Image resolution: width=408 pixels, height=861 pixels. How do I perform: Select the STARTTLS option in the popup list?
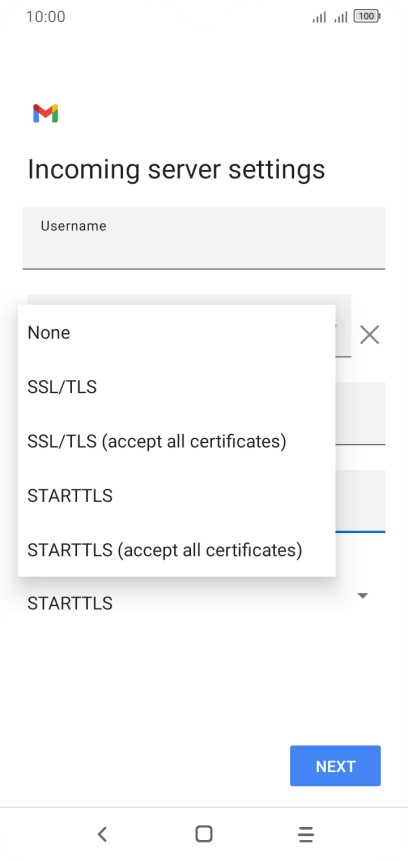pos(177,496)
